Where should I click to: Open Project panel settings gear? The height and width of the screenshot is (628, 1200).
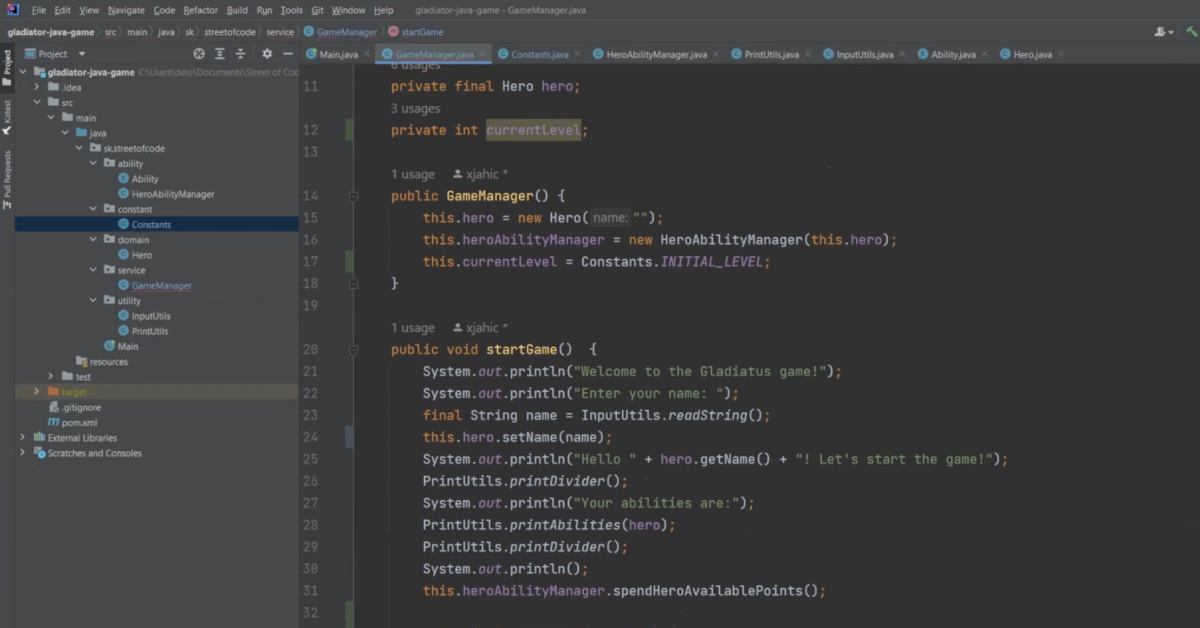pos(267,54)
